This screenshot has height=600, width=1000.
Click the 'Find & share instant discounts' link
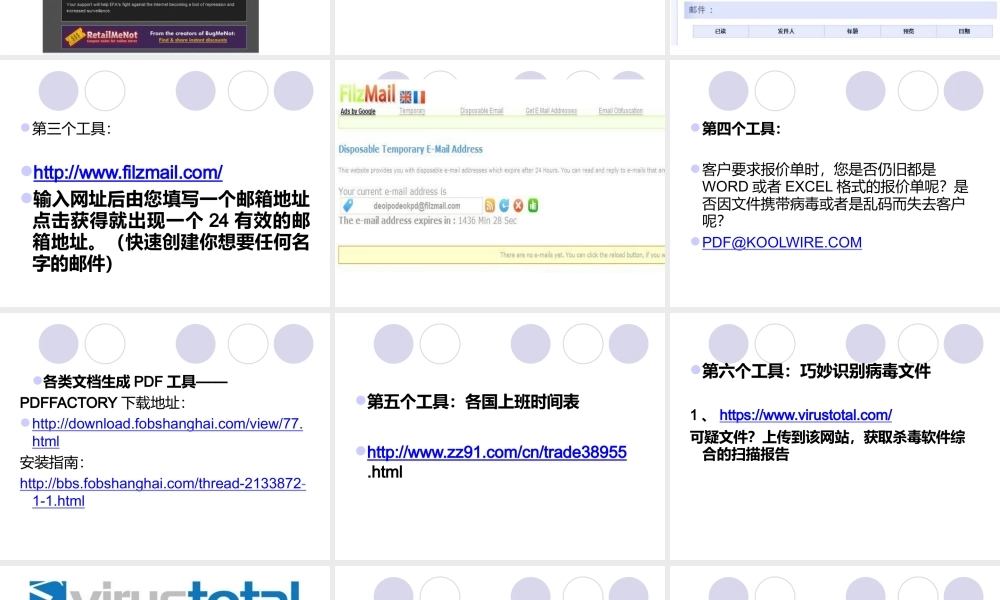tap(193, 40)
